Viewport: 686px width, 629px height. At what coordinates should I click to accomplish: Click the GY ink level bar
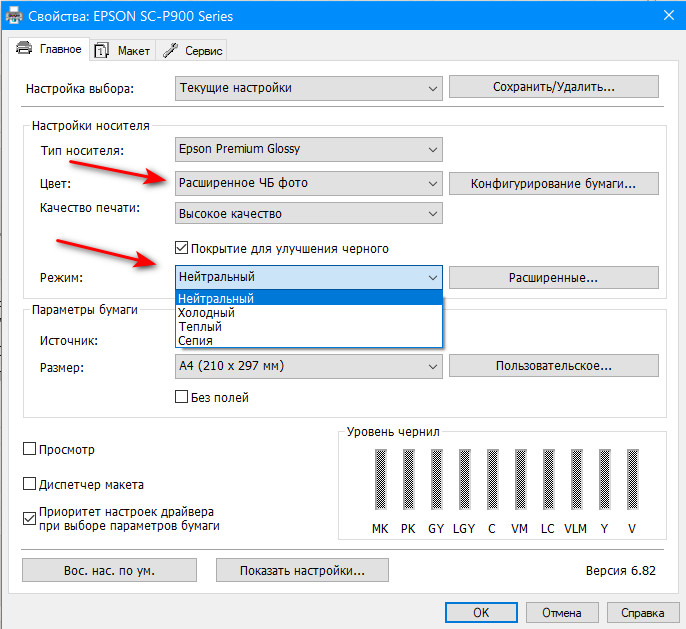coord(437,479)
